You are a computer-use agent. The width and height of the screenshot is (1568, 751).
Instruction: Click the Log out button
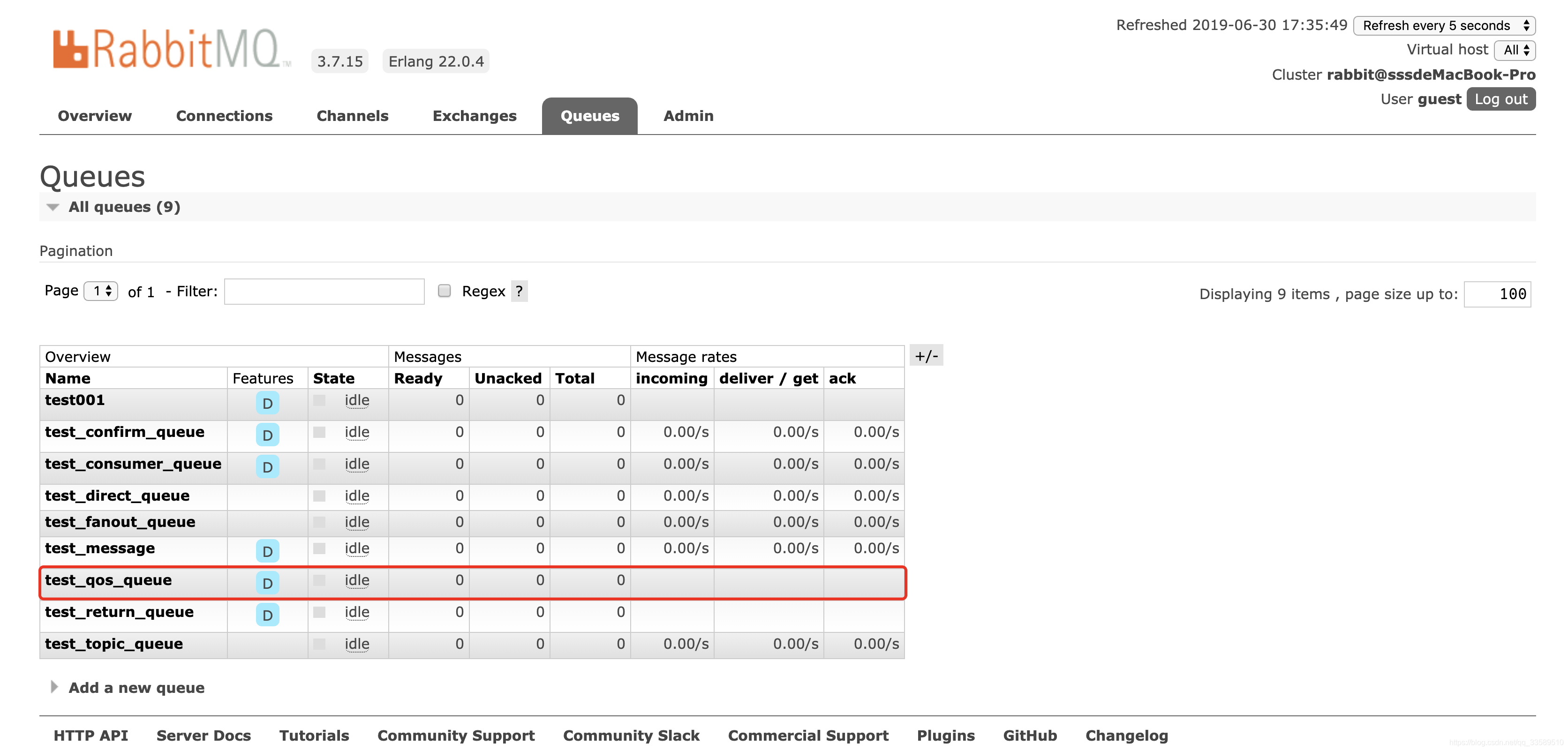[x=1500, y=99]
